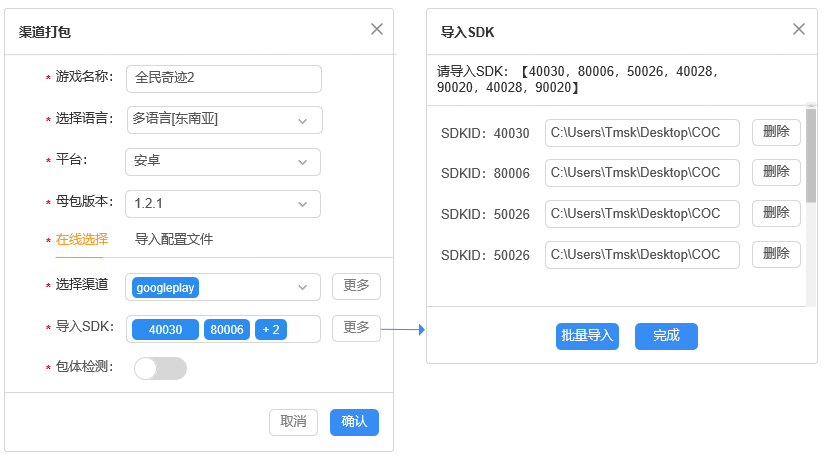This screenshot has width=824, height=456.
Task: Click the 游戏名称 input field
Action: (224, 78)
